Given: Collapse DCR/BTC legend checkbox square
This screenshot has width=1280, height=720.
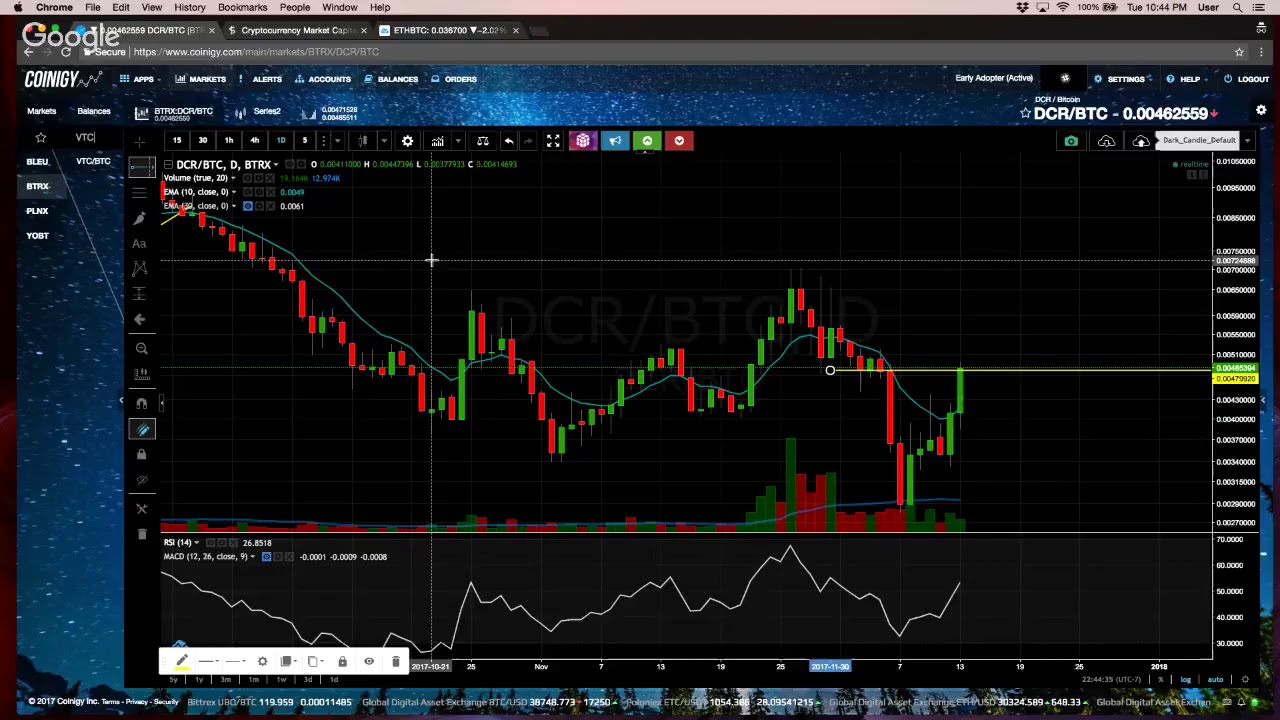Looking at the screenshot, I should [x=168, y=165].
